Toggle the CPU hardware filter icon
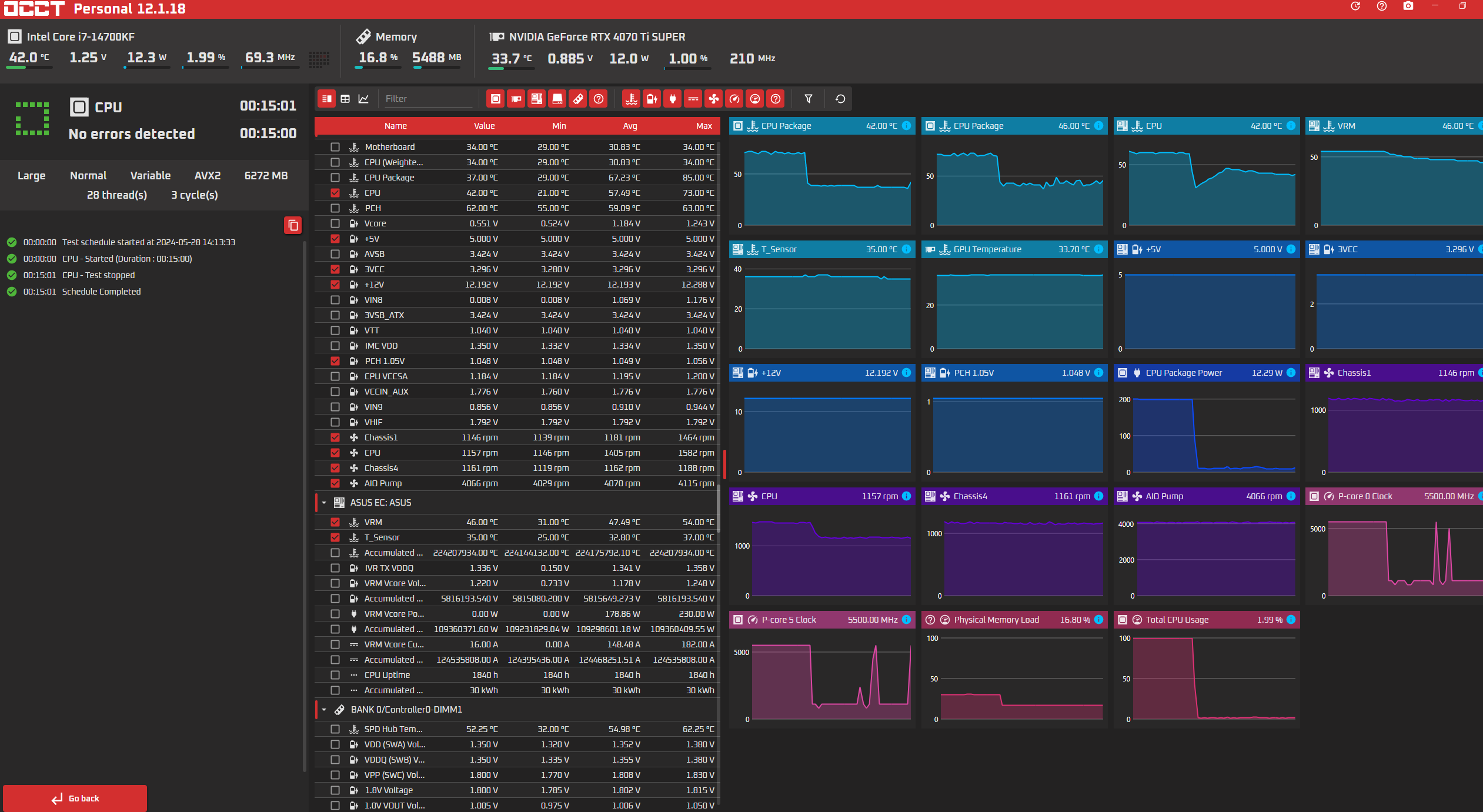The image size is (1483, 812). [496, 99]
